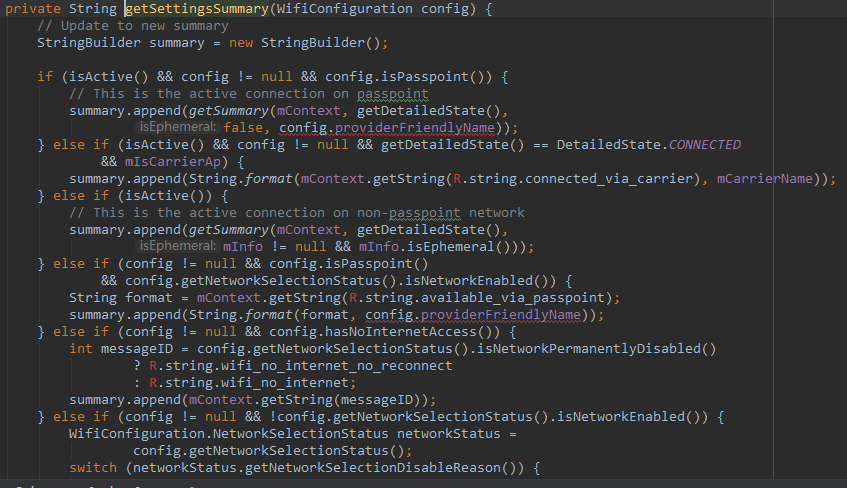Click the false literal after isEphemeral hint
The height and width of the screenshot is (488, 847).
pyautogui.click(x=243, y=128)
